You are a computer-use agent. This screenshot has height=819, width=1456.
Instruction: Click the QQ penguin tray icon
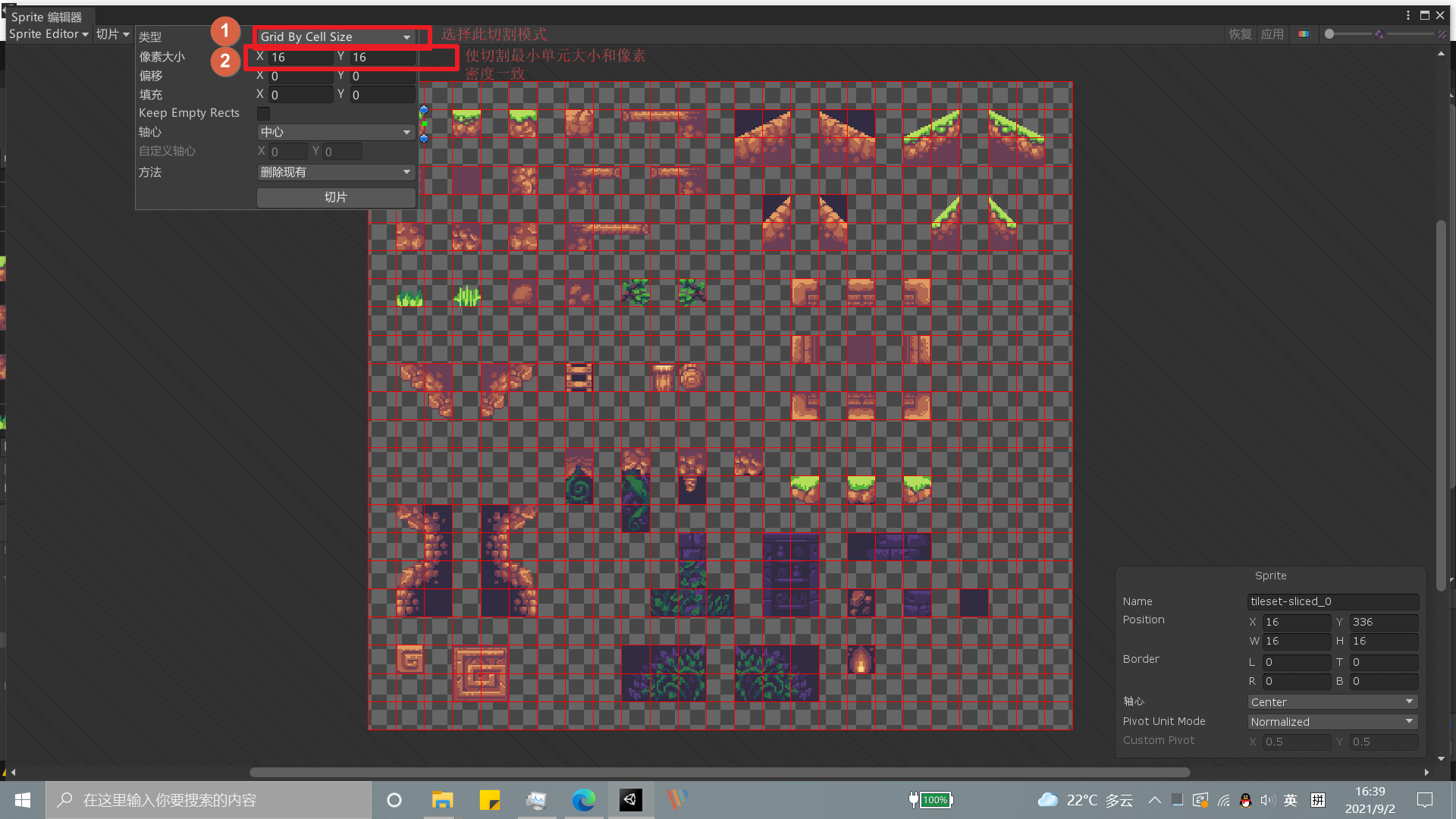pos(1245,800)
